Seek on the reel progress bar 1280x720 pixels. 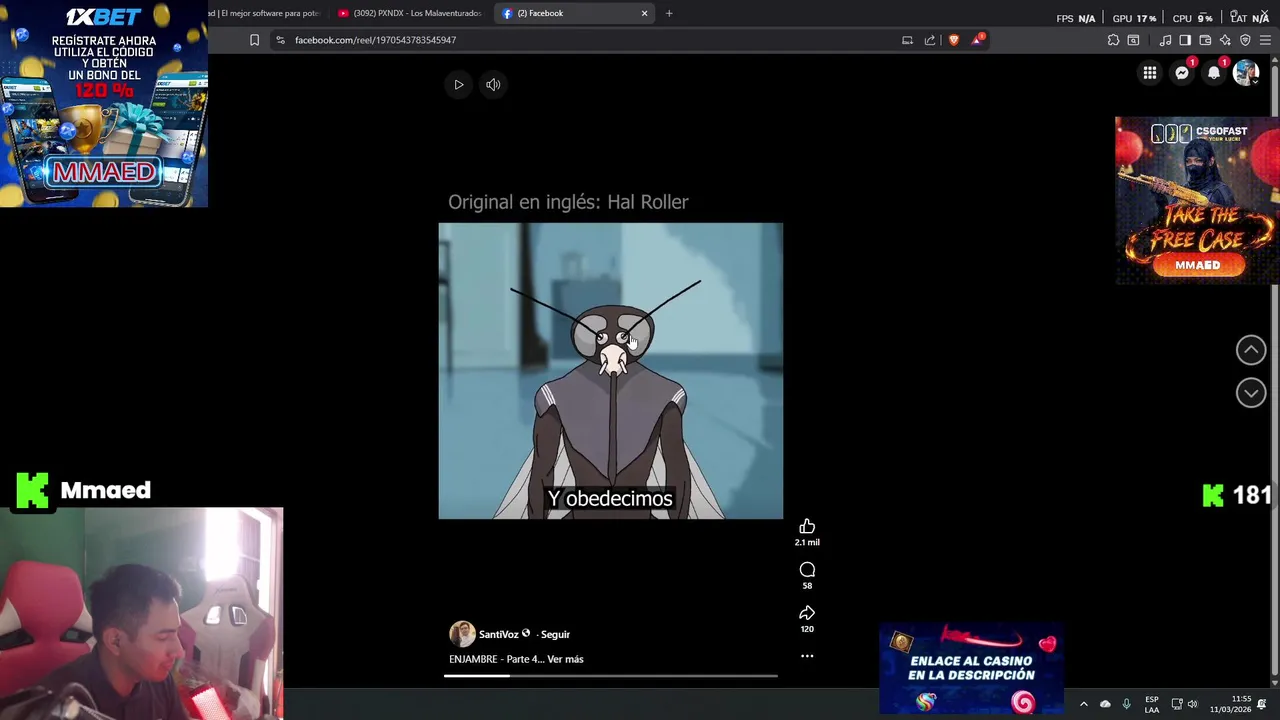click(x=610, y=676)
